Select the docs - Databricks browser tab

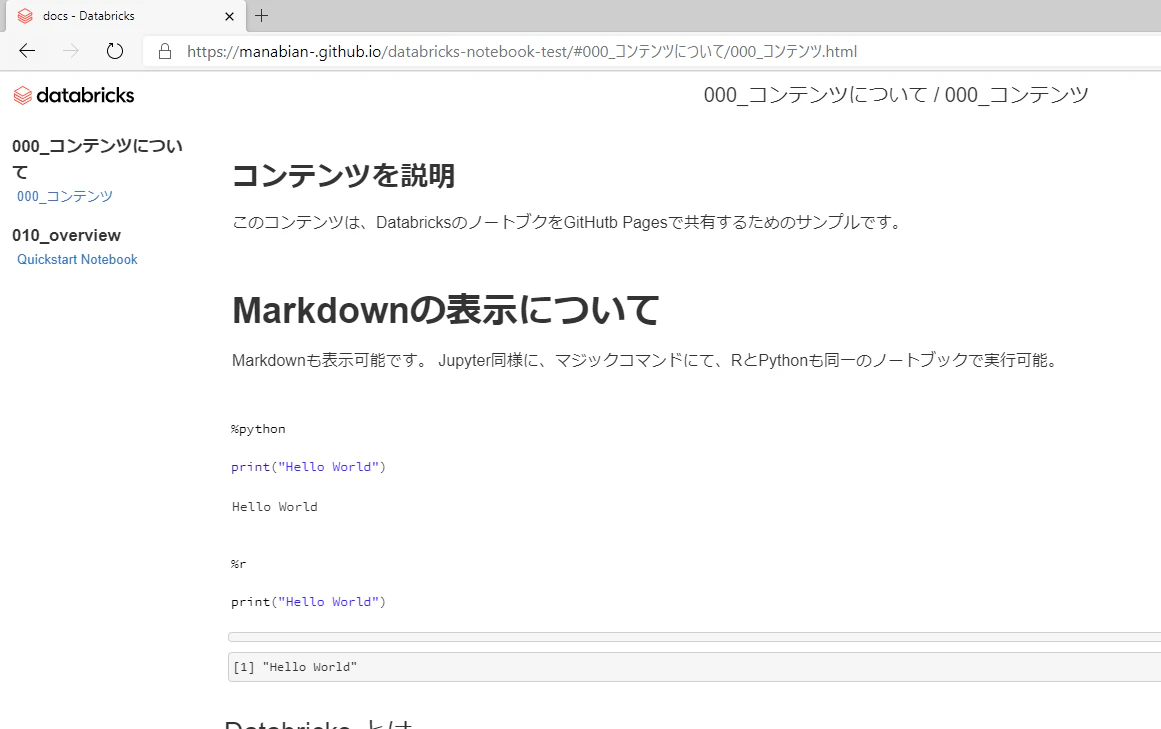124,16
